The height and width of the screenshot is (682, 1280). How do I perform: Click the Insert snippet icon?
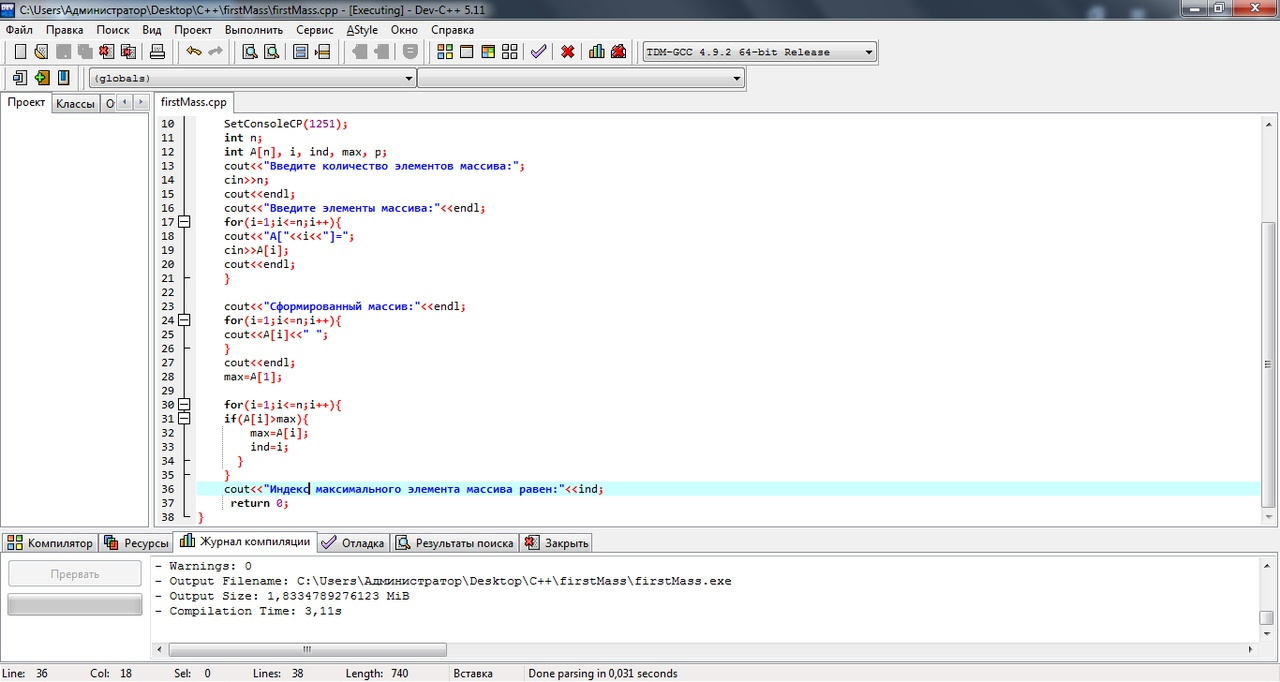[x=19, y=78]
